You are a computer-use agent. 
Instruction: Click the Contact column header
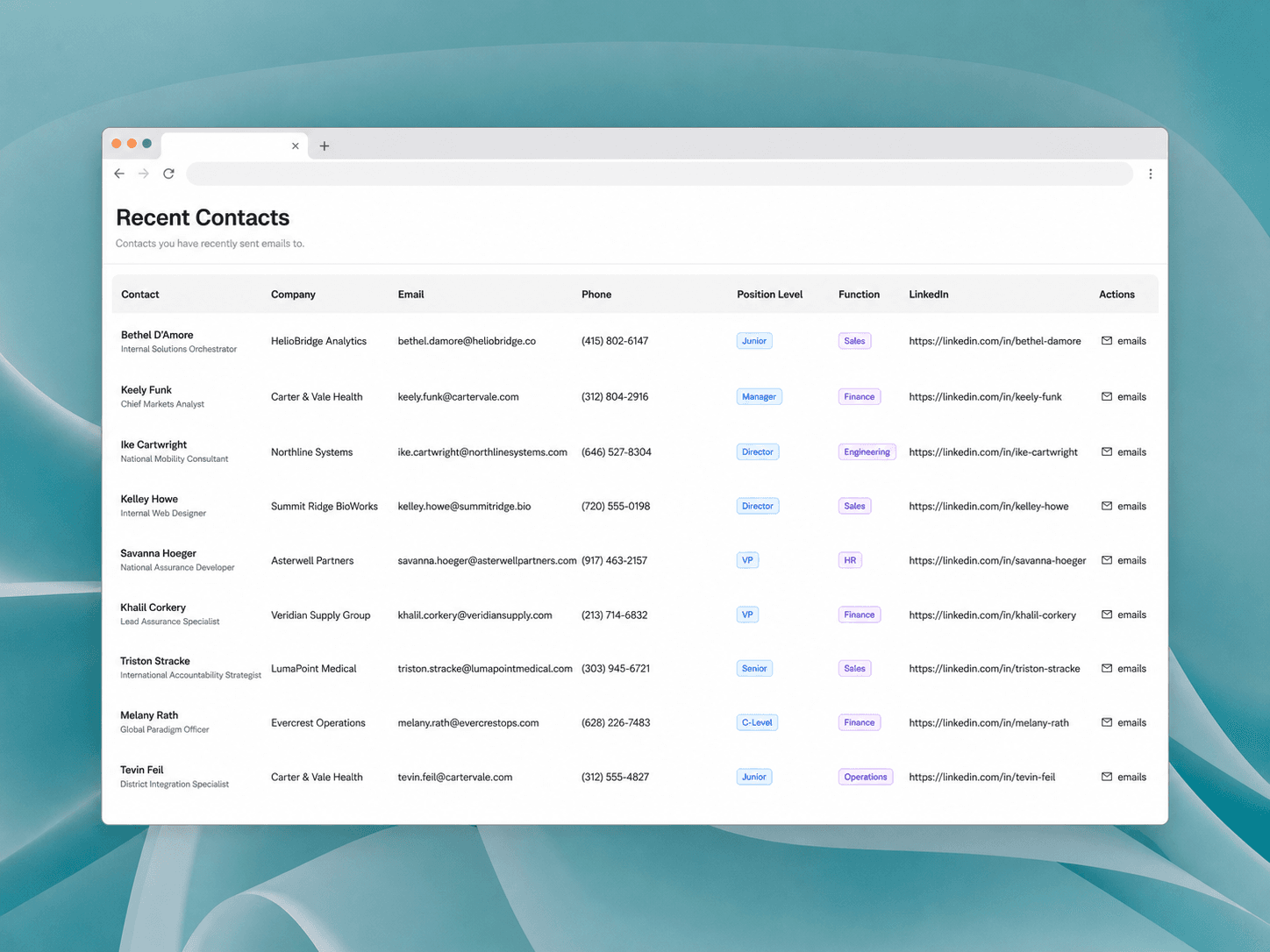(140, 295)
